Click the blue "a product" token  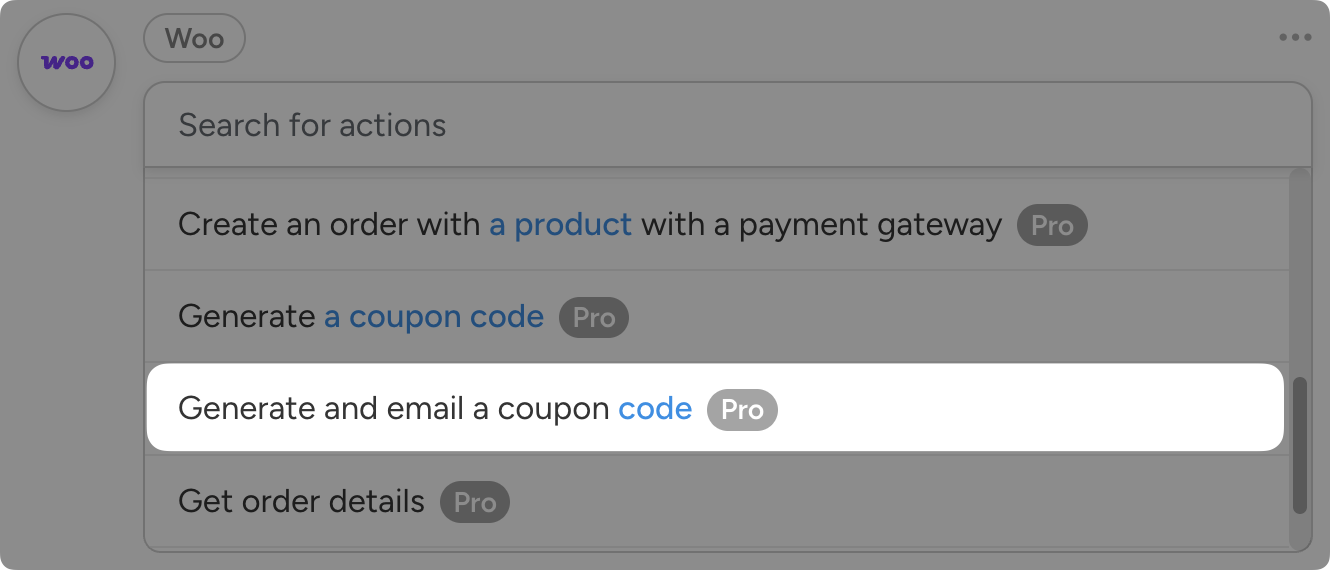pos(560,225)
